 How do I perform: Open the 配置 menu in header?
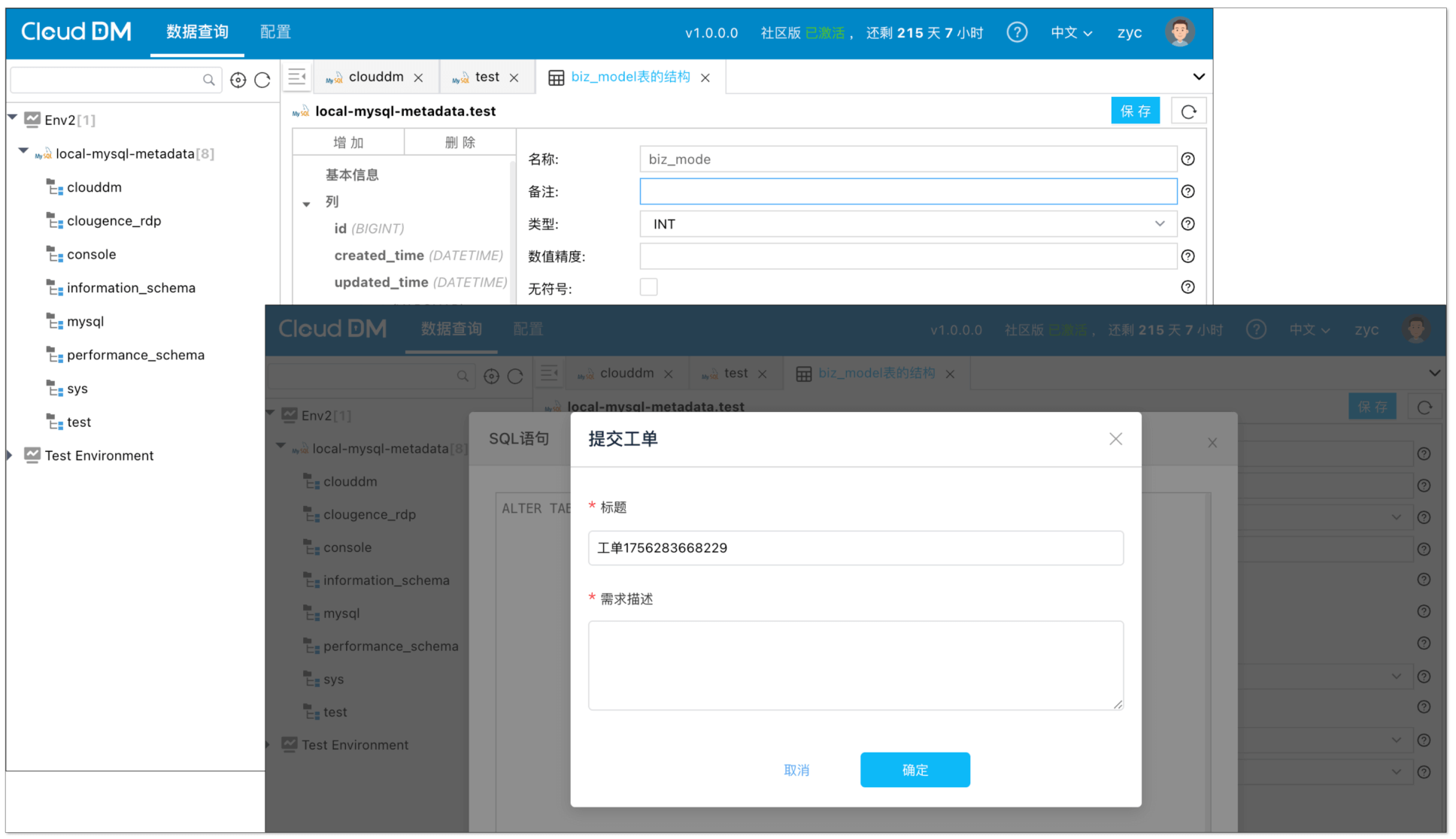pos(275,32)
